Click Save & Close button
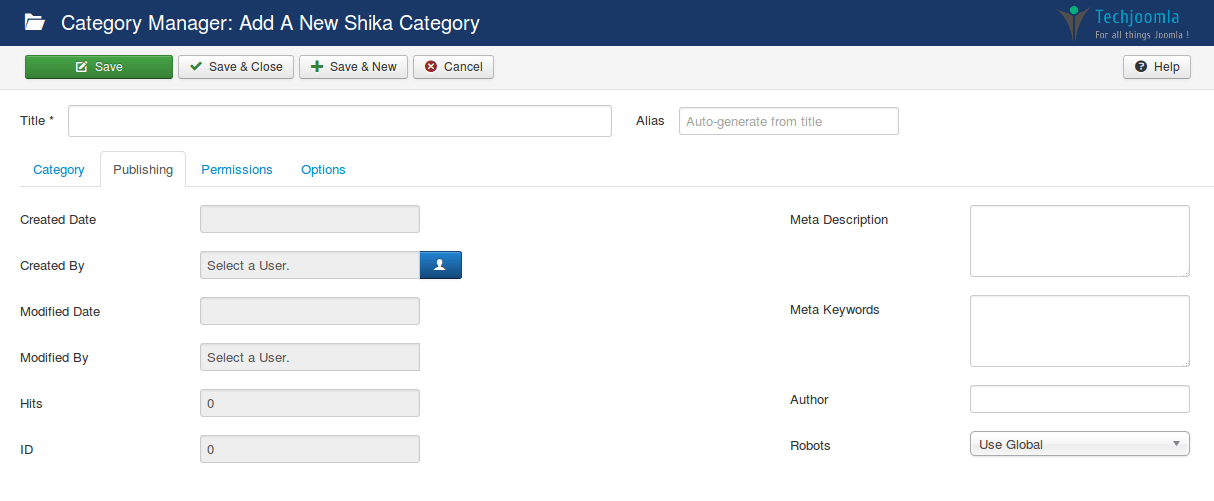Viewport: 1214px width, 501px height. [x=236, y=67]
